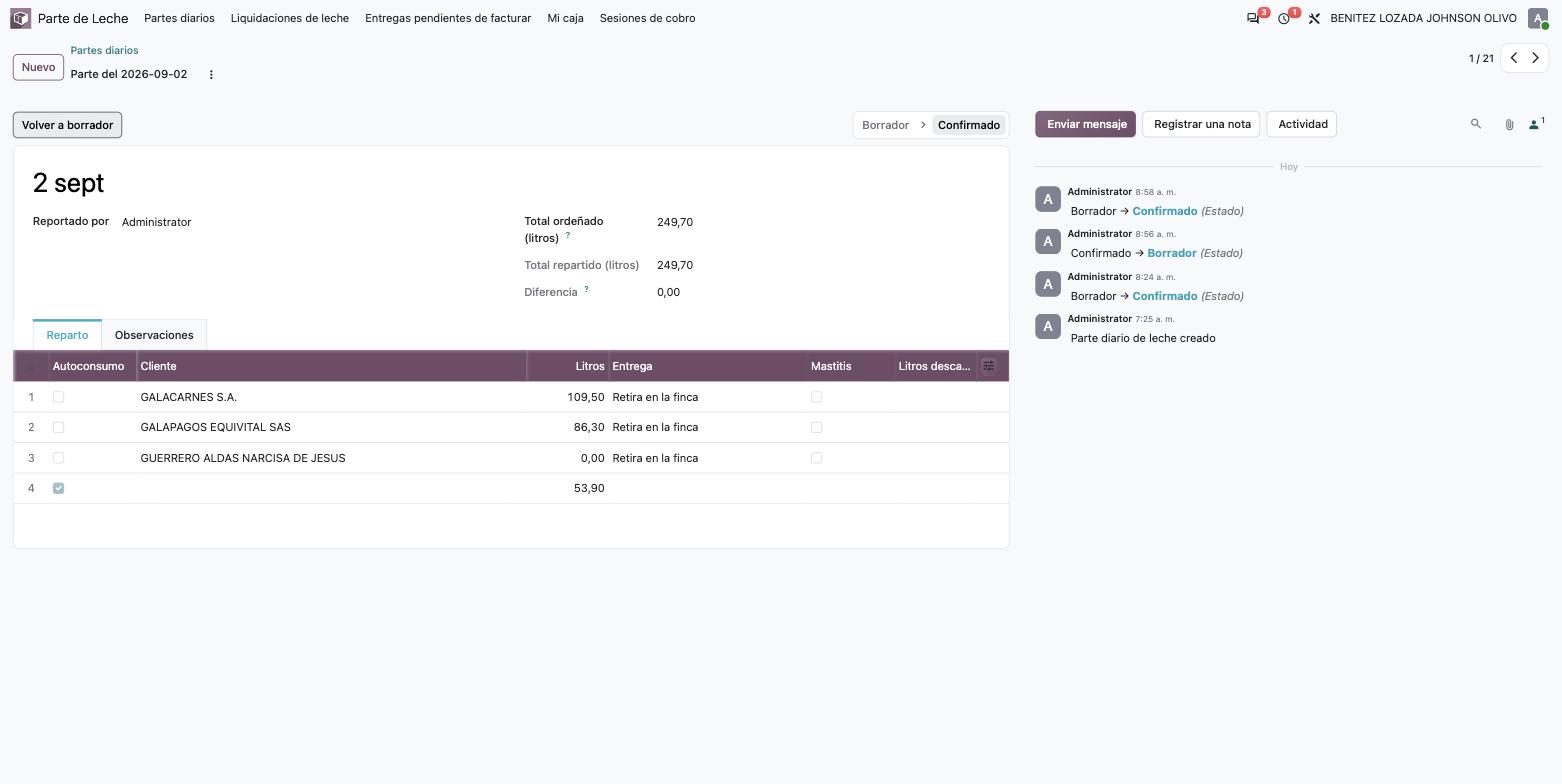Open the column settings adjust icon
Viewport: 1562px width, 784px height.
988,366
